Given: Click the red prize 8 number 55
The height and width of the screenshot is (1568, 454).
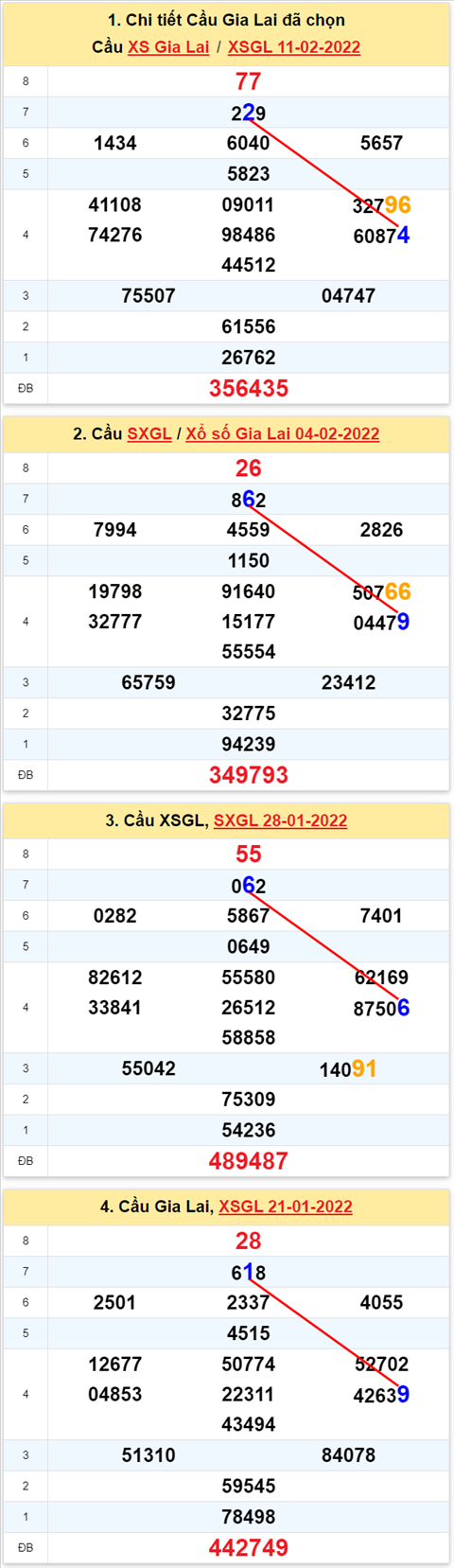Looking at the screenshot, I should [249, 854].
